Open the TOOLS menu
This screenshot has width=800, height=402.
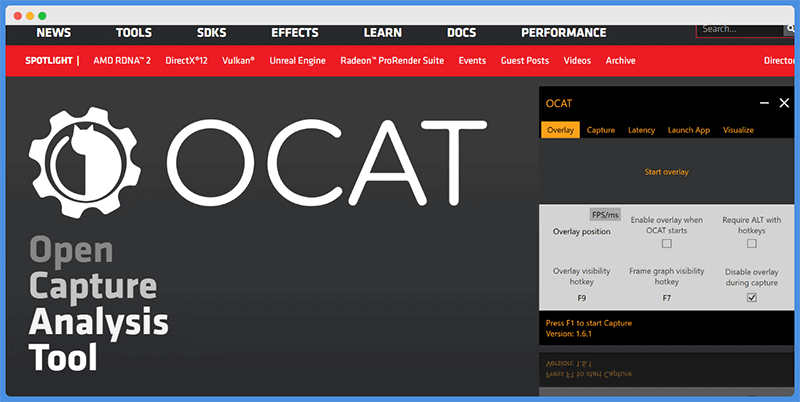(134, 33)
